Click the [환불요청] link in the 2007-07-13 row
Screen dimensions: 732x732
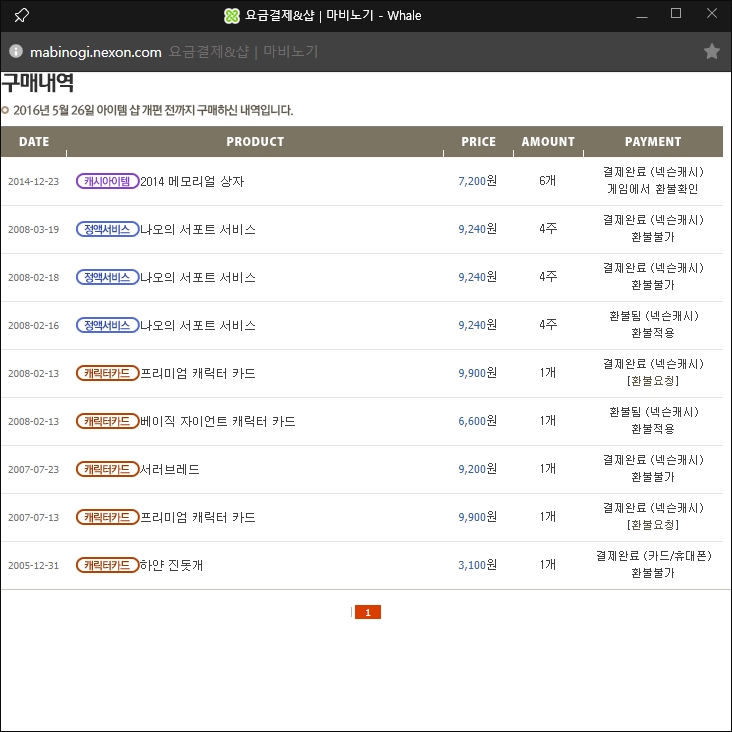(x=653, y=525)
